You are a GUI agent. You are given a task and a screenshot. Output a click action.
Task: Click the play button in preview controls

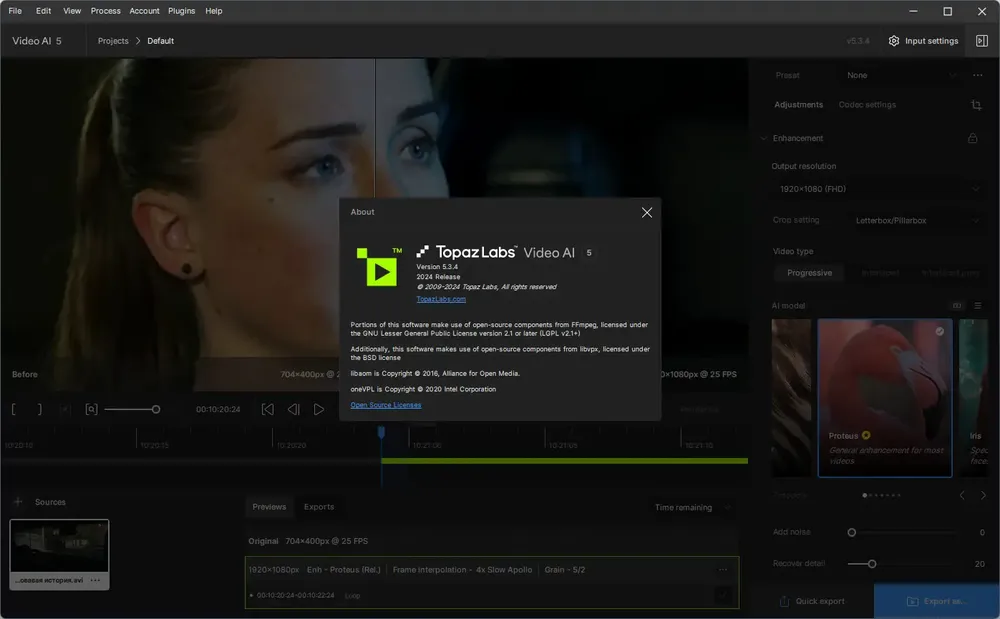pos(319,409)
